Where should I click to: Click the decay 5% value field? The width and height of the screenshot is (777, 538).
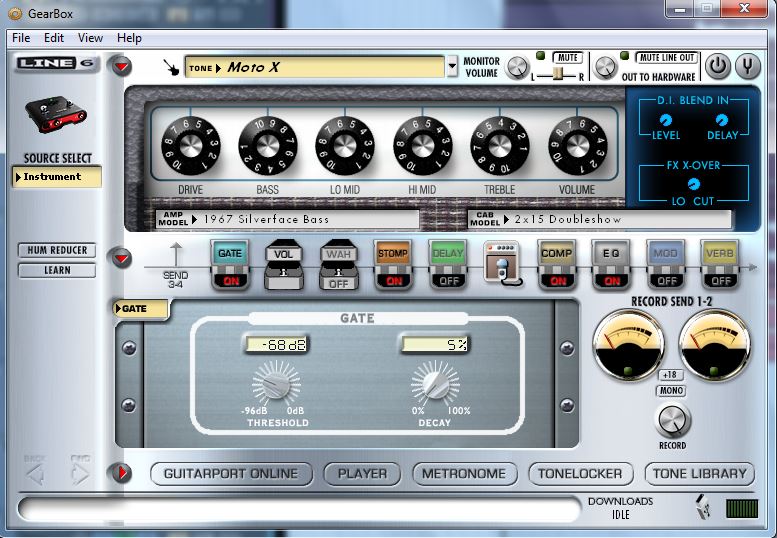pyautogui.click(x=435, y=344)
